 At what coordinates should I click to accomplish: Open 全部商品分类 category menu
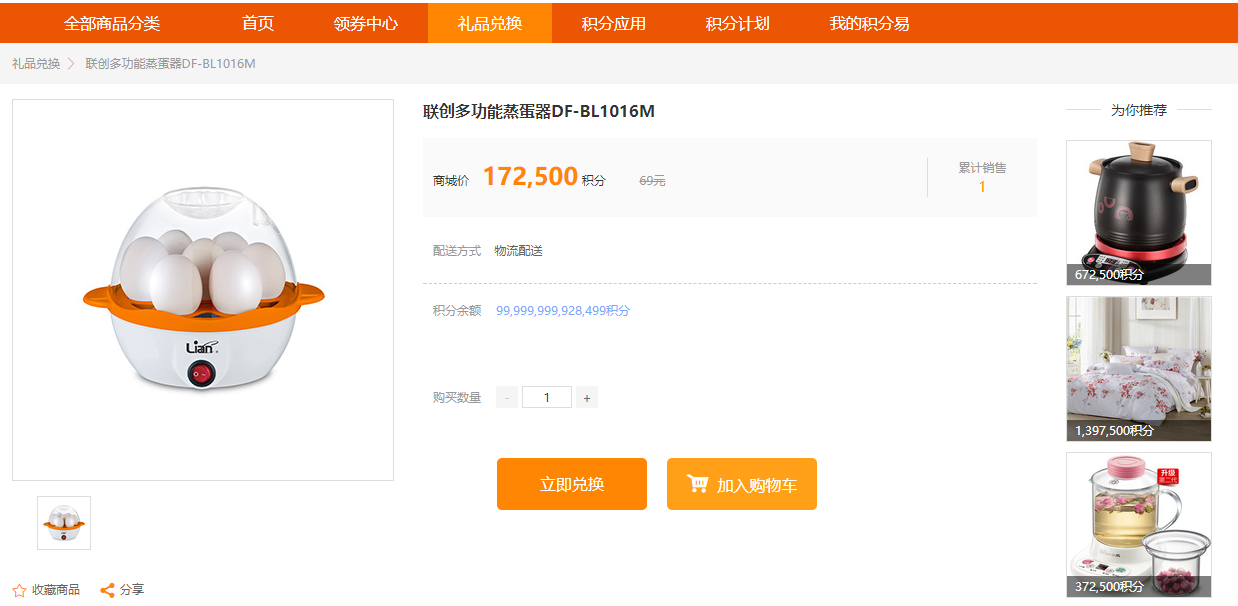112,23
